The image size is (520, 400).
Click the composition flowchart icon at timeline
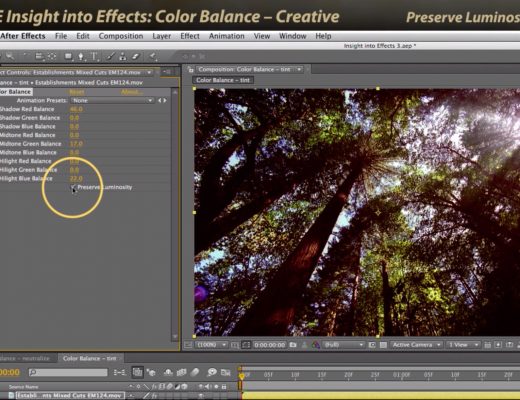pyautogui.click(x=120, y=372)
